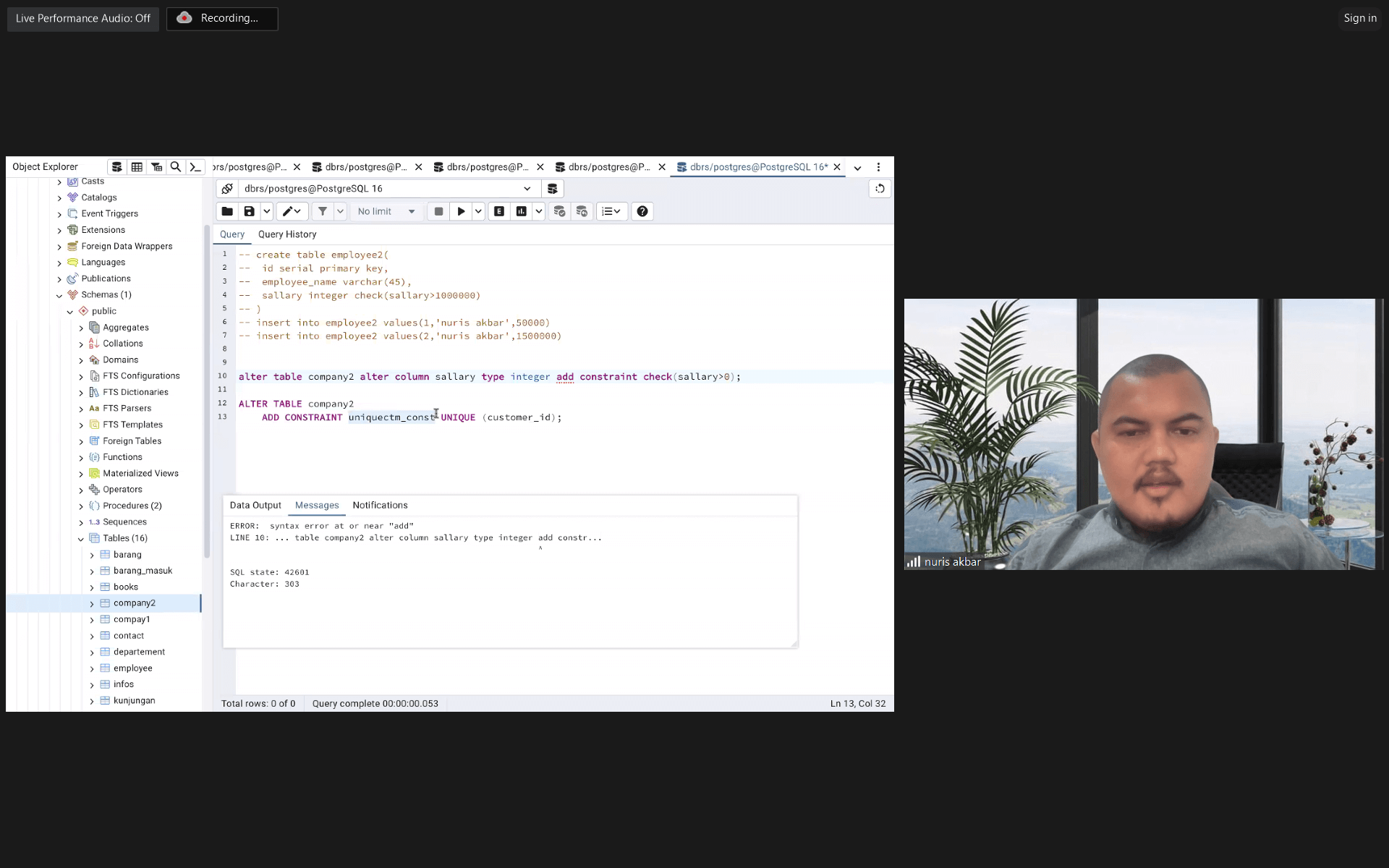
Task: Click the Execute query play button
Action: pyautogui.click(x=461, y=211)
